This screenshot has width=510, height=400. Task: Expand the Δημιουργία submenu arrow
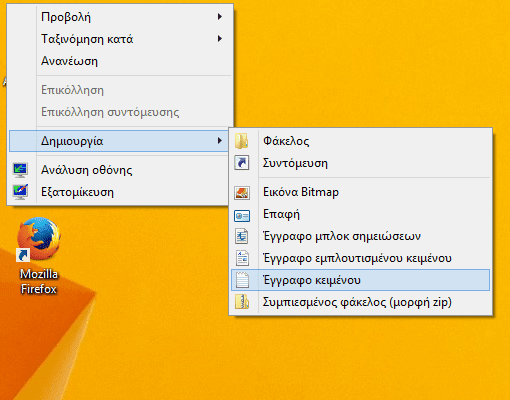pyautogui.click(x=220, y=141)
